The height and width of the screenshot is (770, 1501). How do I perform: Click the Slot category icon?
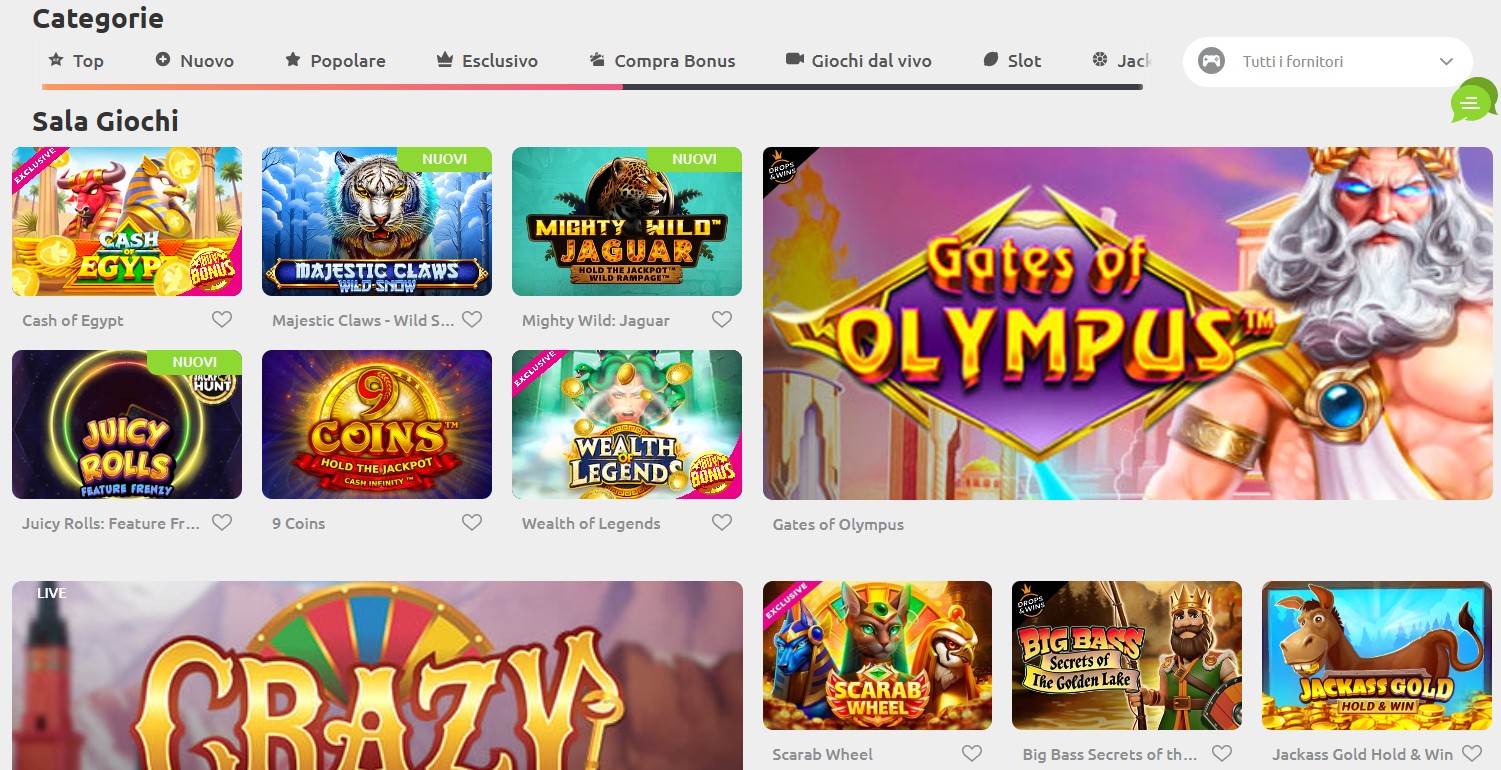point(991,60)
